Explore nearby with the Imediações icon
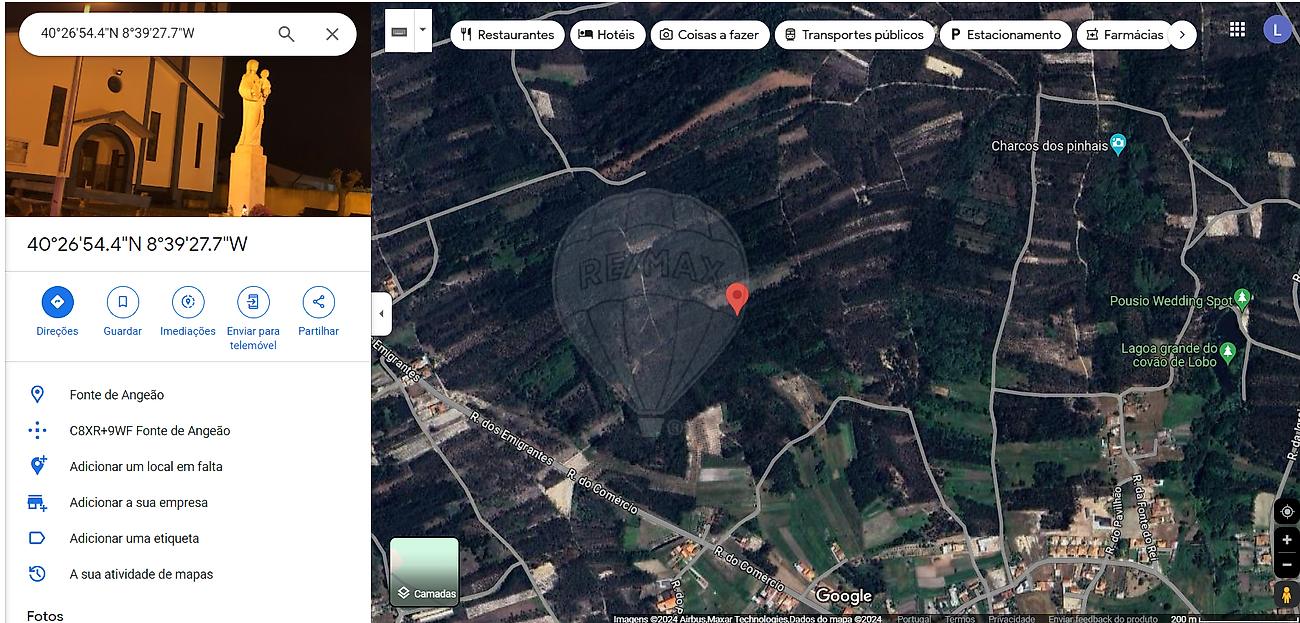The width and height of the screenshot is (1300, 623). coord(188,301)
